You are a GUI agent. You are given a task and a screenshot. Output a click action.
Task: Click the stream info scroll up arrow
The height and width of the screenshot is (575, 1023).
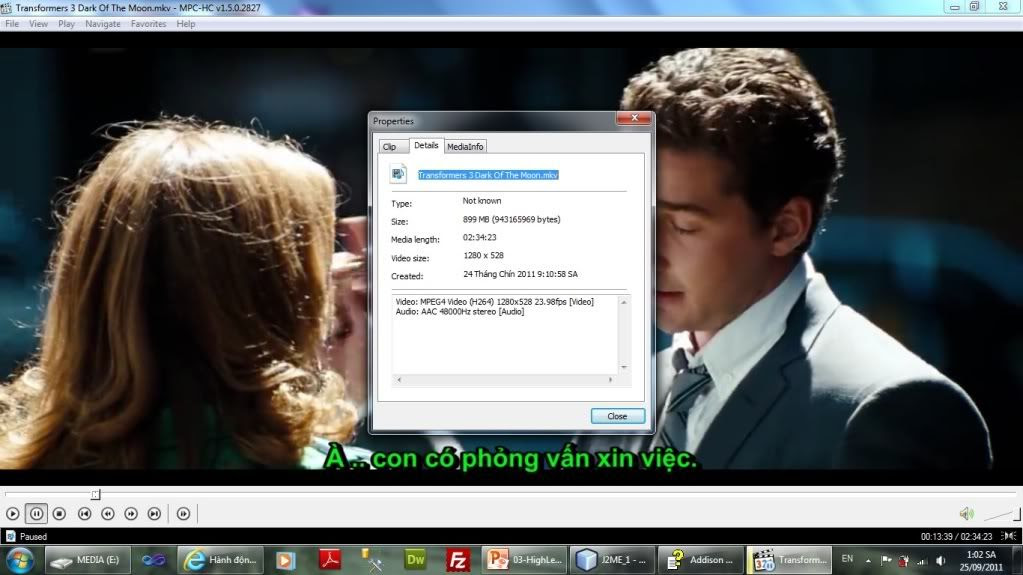624,302
